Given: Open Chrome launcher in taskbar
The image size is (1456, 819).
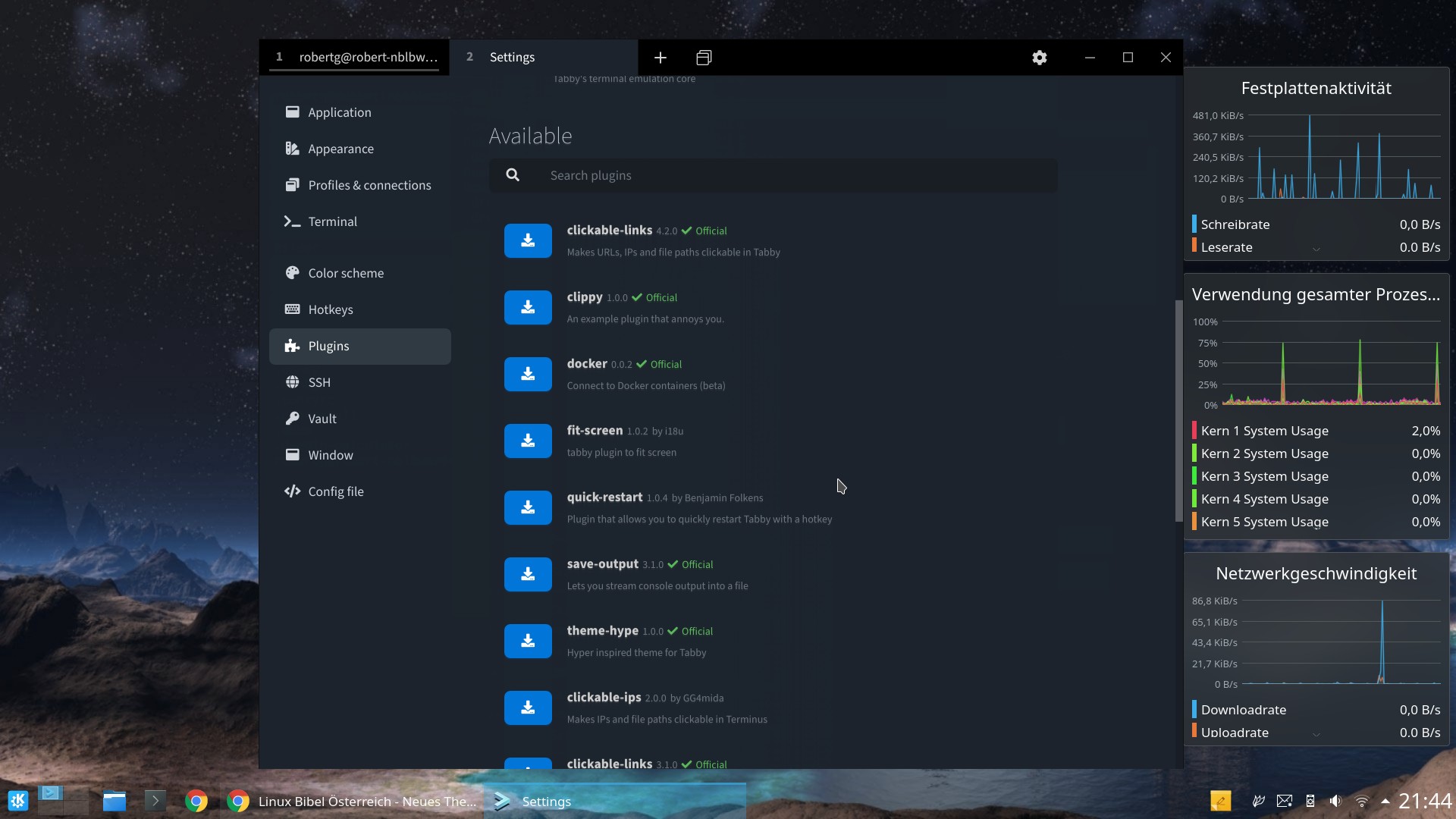Looking at the screenshot, I should coord(196,801).
